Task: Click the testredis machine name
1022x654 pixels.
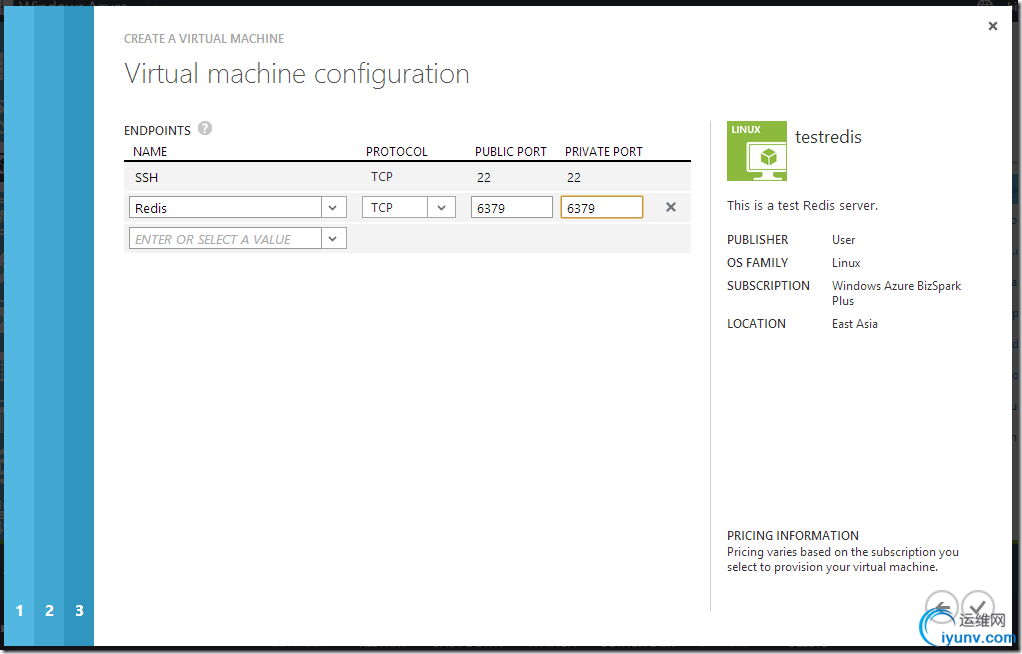Action: (x=828, y=137)
